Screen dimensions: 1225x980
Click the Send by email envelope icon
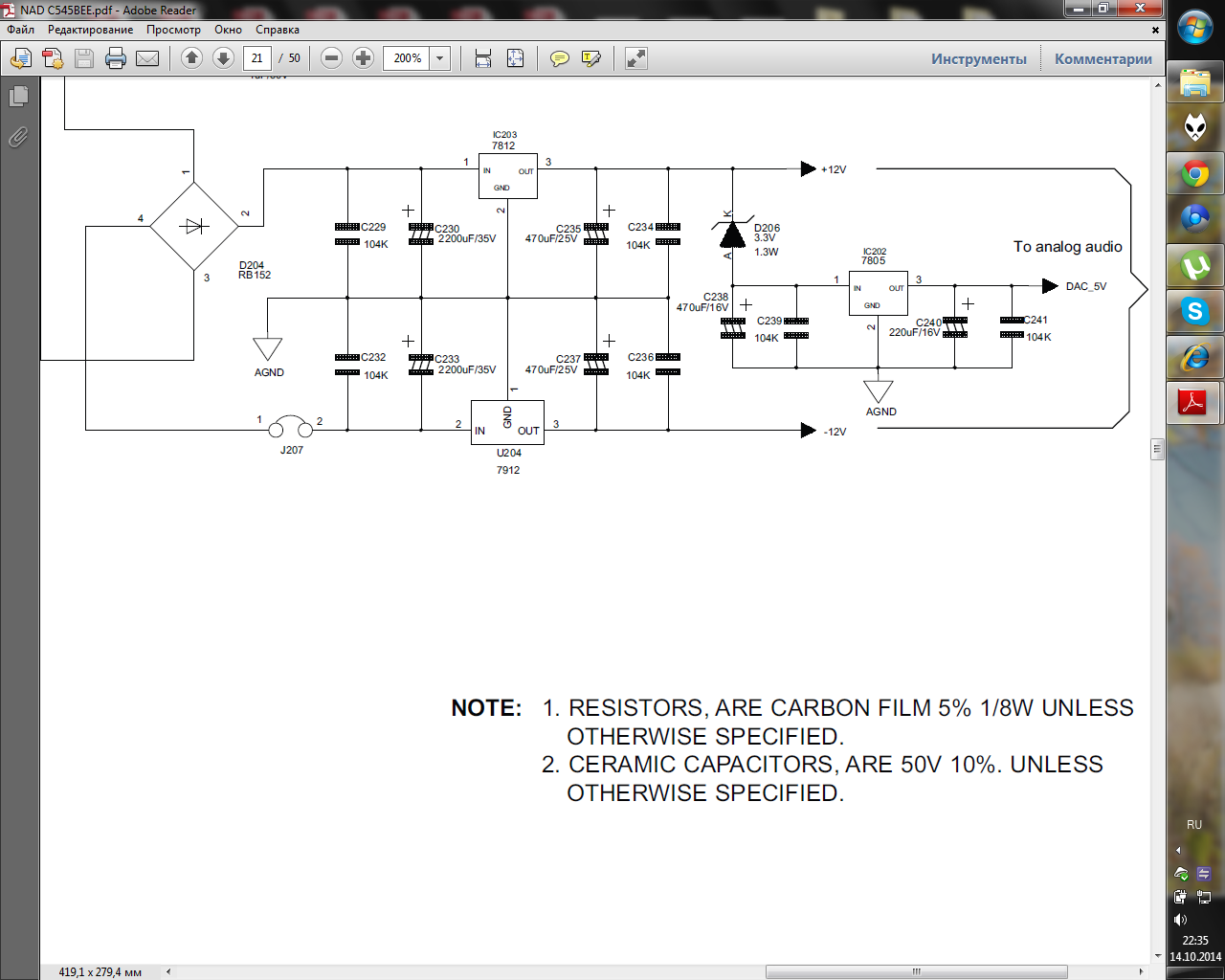(x=147, y=58)
